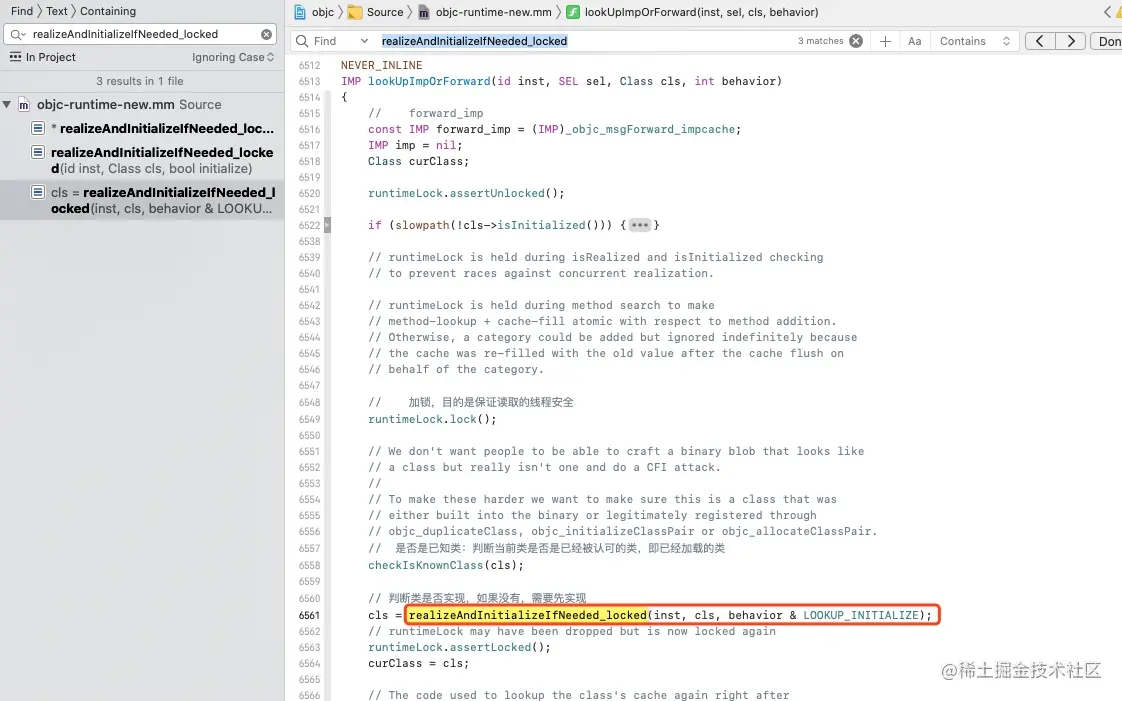
Task: Click the editor find bar magnifier icon
Action: click(x=303, y=41)
